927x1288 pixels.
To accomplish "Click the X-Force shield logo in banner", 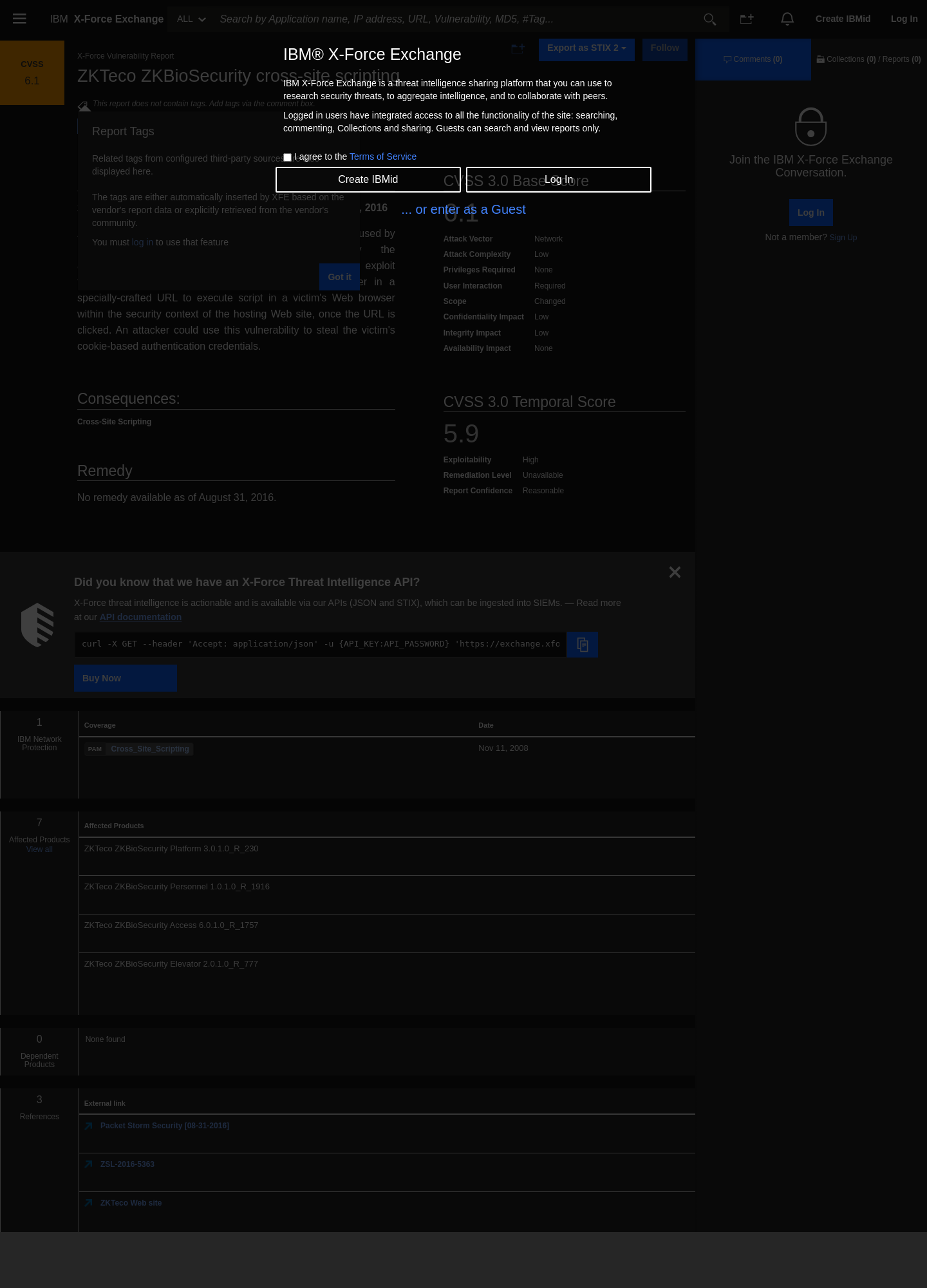I will 37,625.
